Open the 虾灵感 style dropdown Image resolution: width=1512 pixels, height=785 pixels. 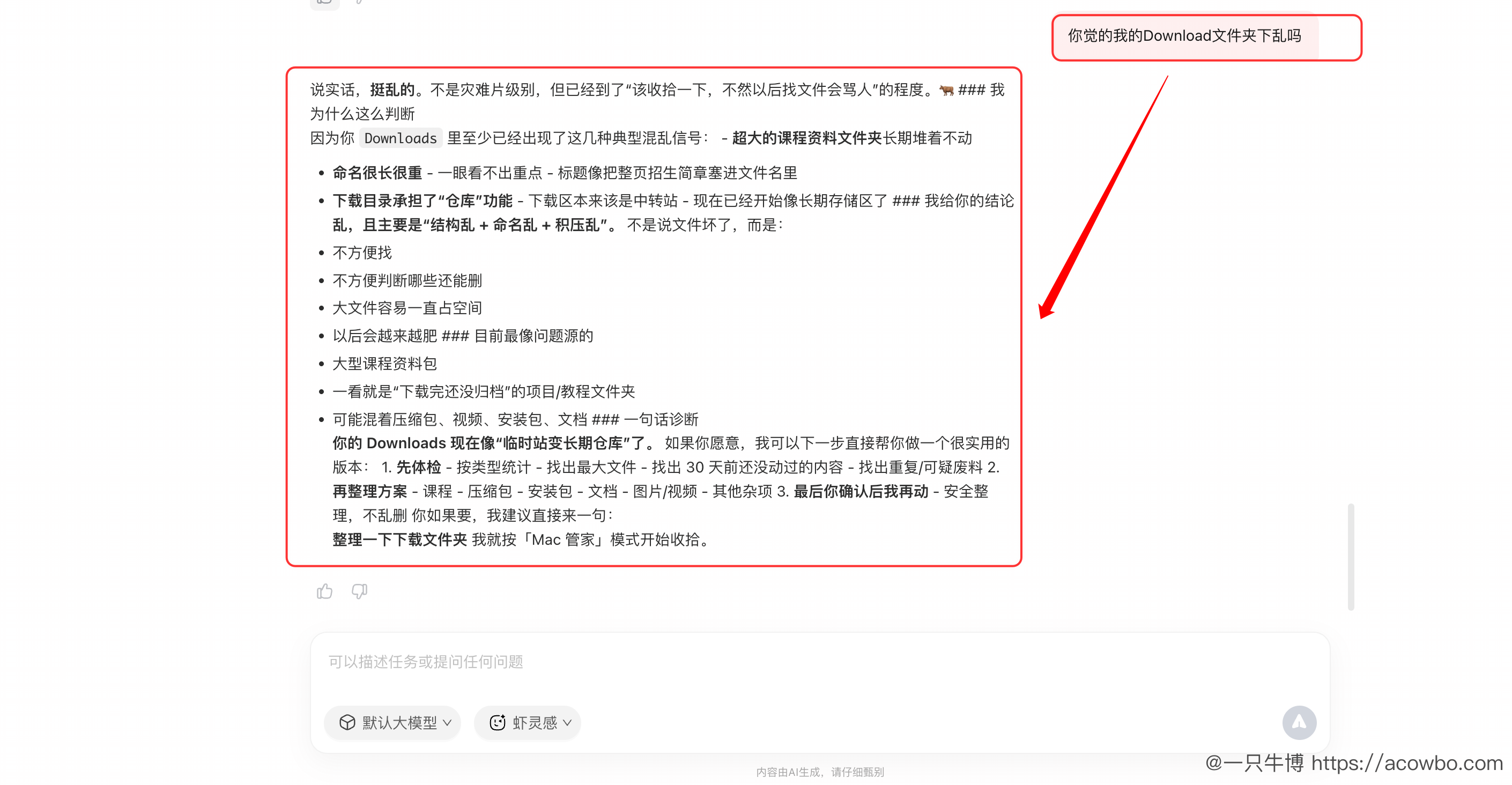(527, 723)
